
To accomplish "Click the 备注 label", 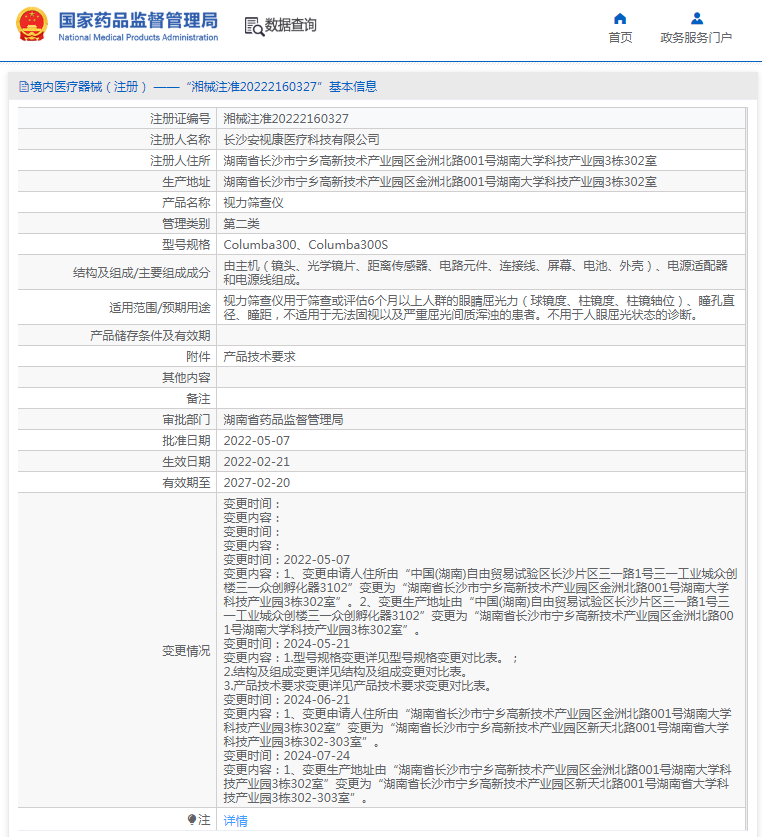I will [198, 399].
